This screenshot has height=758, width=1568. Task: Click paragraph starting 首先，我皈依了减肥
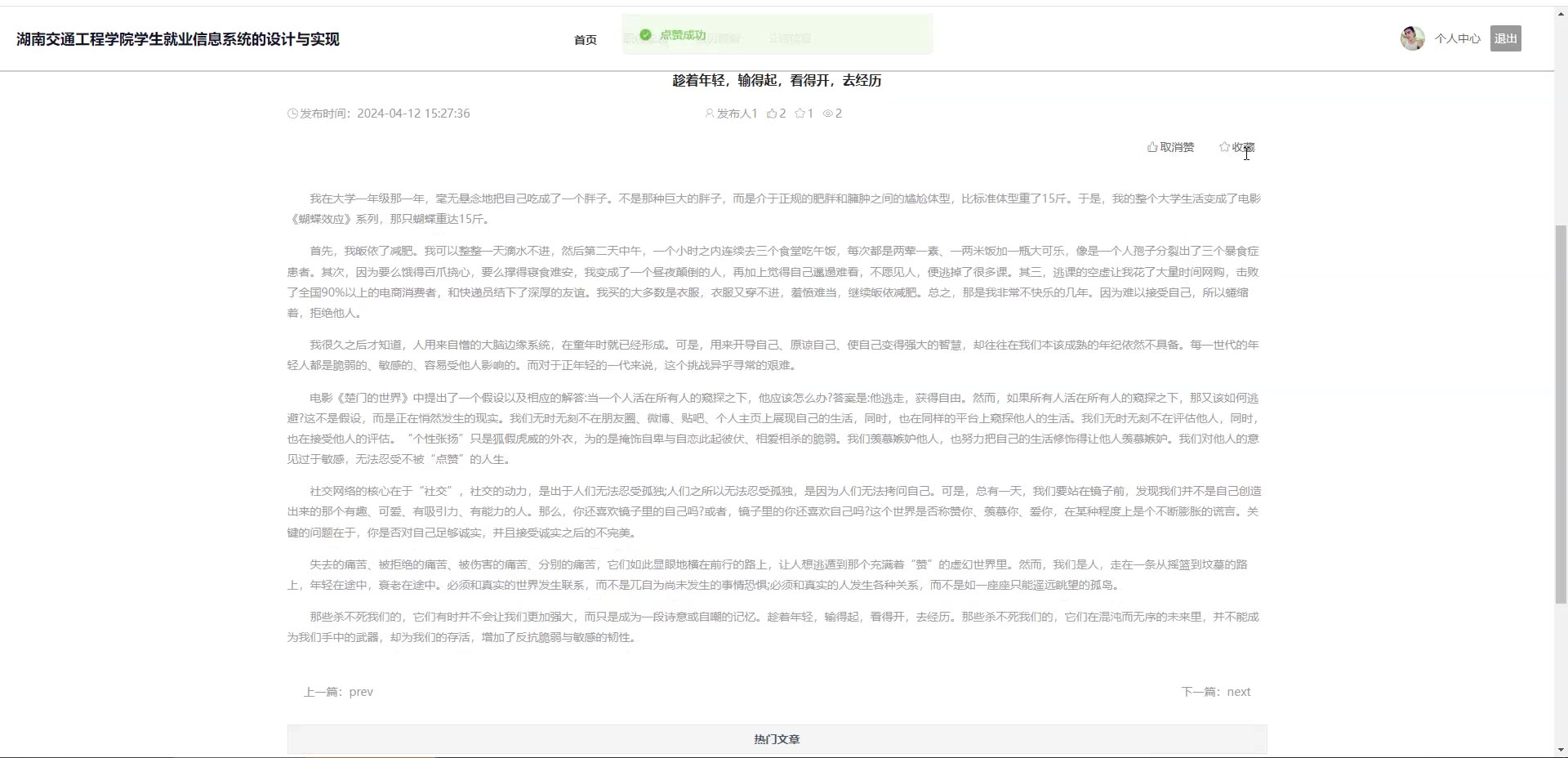[x=774, y=282]
